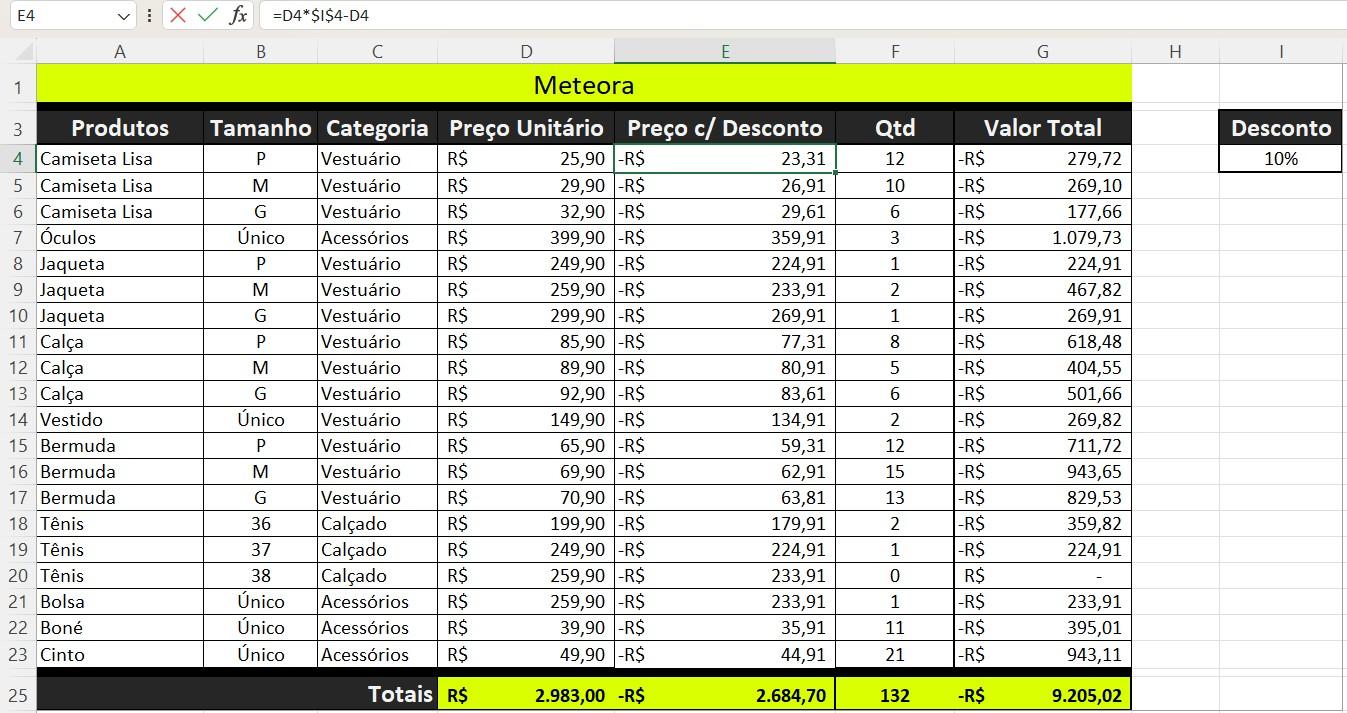1347x713 pixels.
Task: Select the Boné product cell
Action: point(120,627)
